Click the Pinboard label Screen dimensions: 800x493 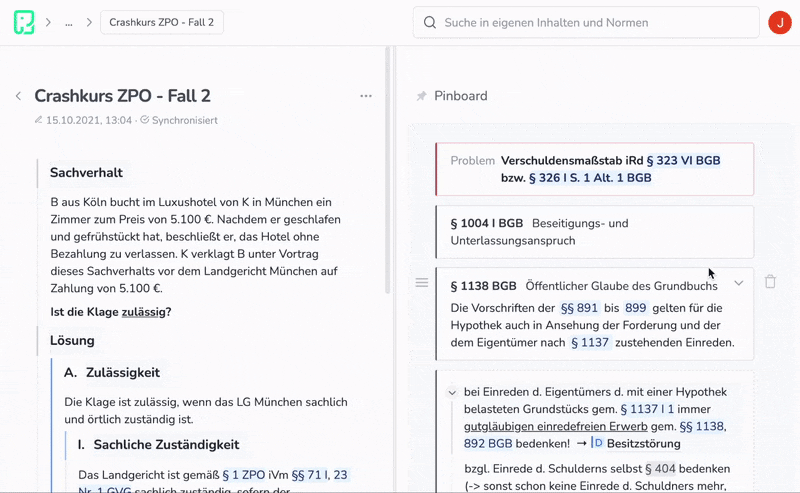pyautogui.click(x=461, y=96)
